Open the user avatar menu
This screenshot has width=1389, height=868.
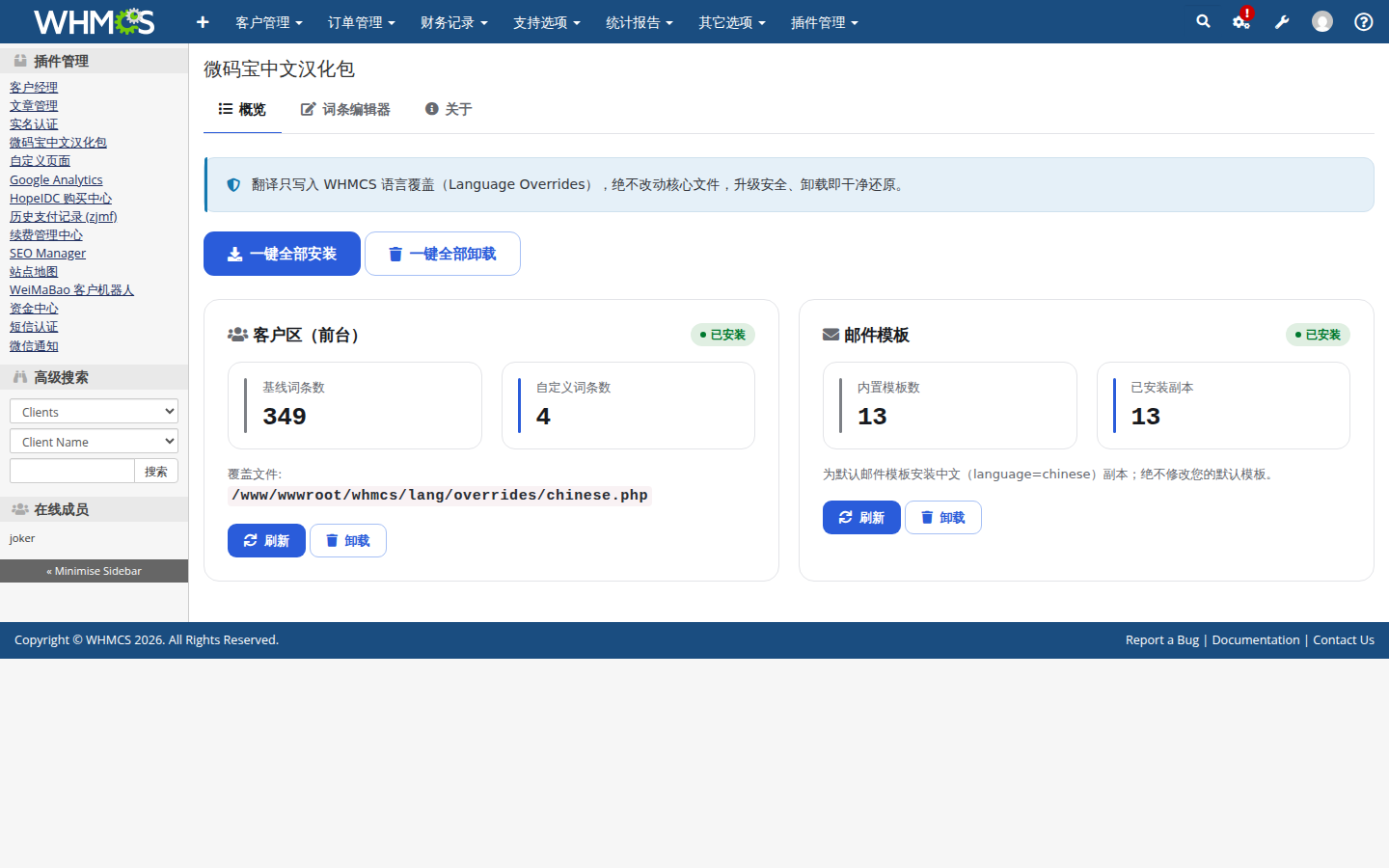(x=1322, y=21)
